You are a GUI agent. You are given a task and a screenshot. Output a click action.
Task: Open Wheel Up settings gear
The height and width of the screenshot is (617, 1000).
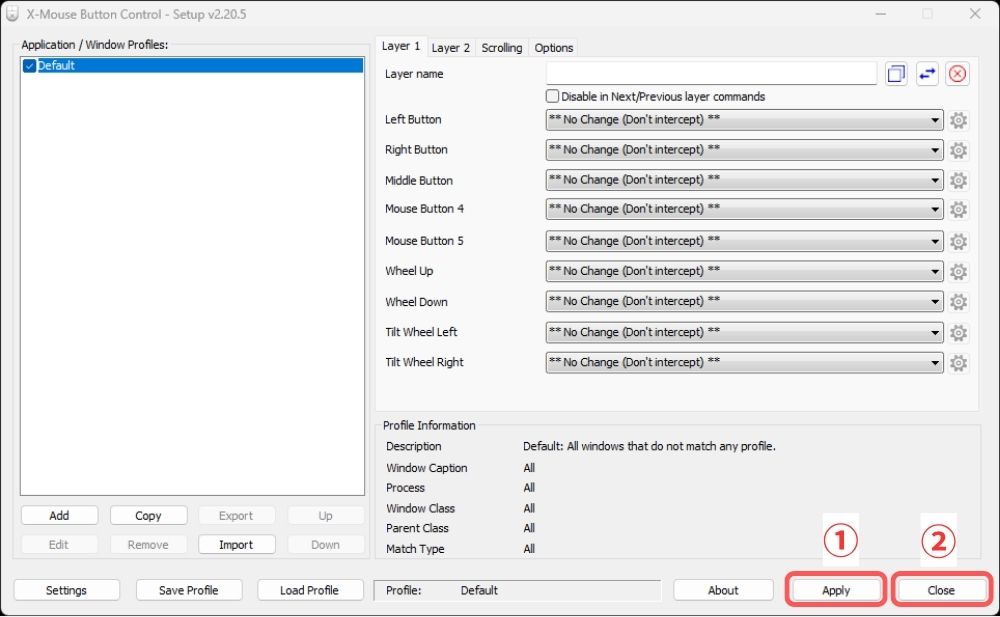pos(958,272)
